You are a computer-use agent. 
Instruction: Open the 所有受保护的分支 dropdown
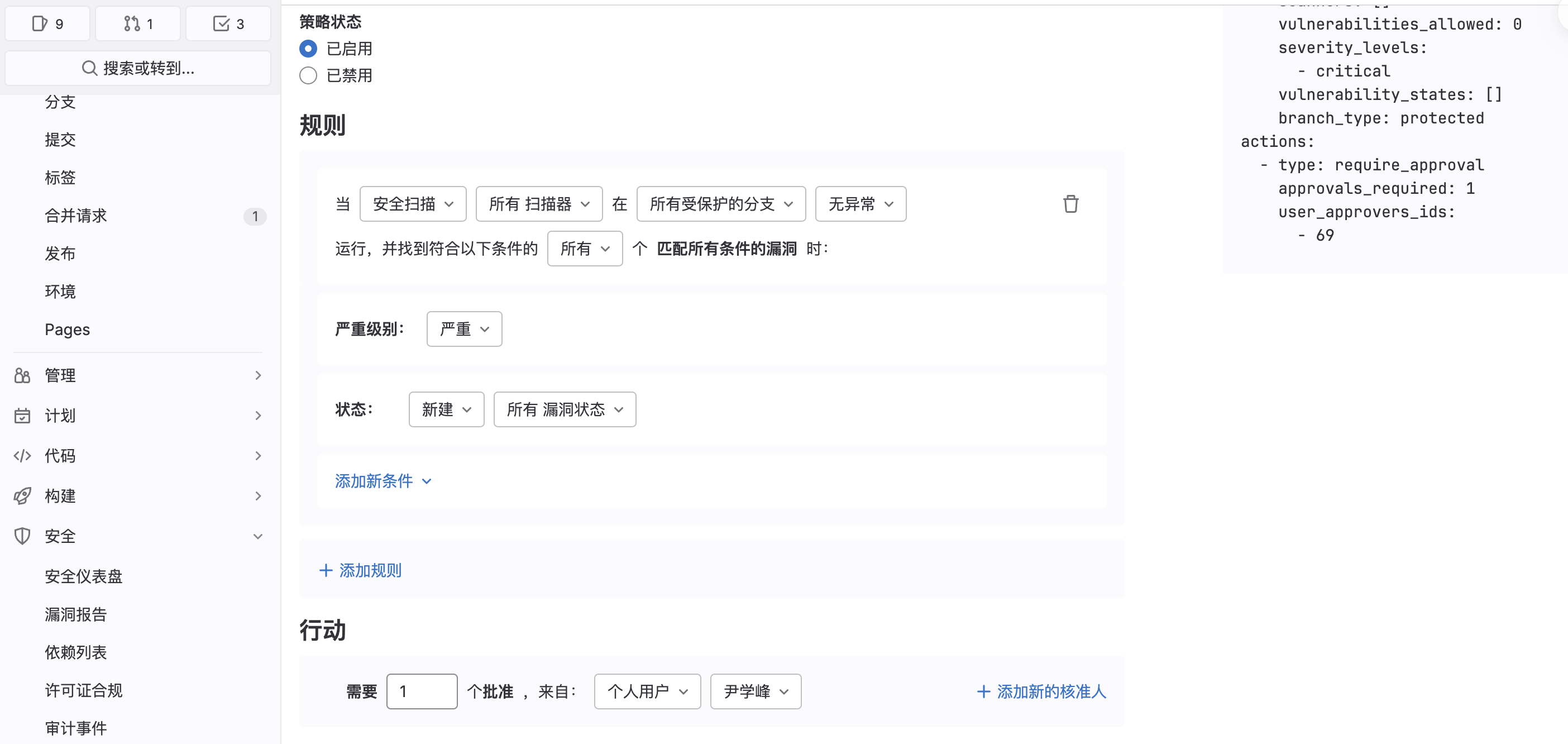[x=721, y=204]
